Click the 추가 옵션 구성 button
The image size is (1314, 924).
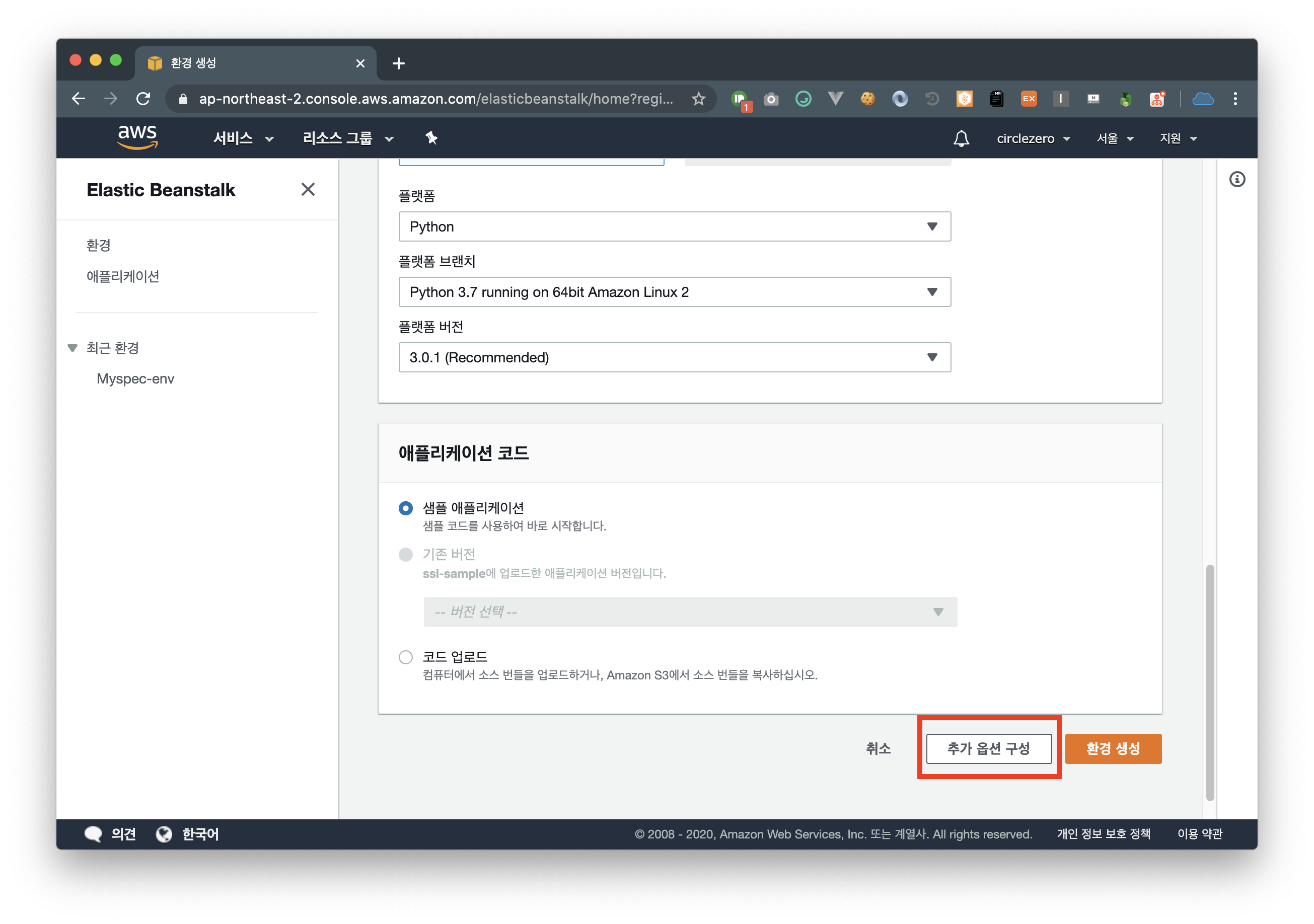pyautogui.click(x=988, y=748)
